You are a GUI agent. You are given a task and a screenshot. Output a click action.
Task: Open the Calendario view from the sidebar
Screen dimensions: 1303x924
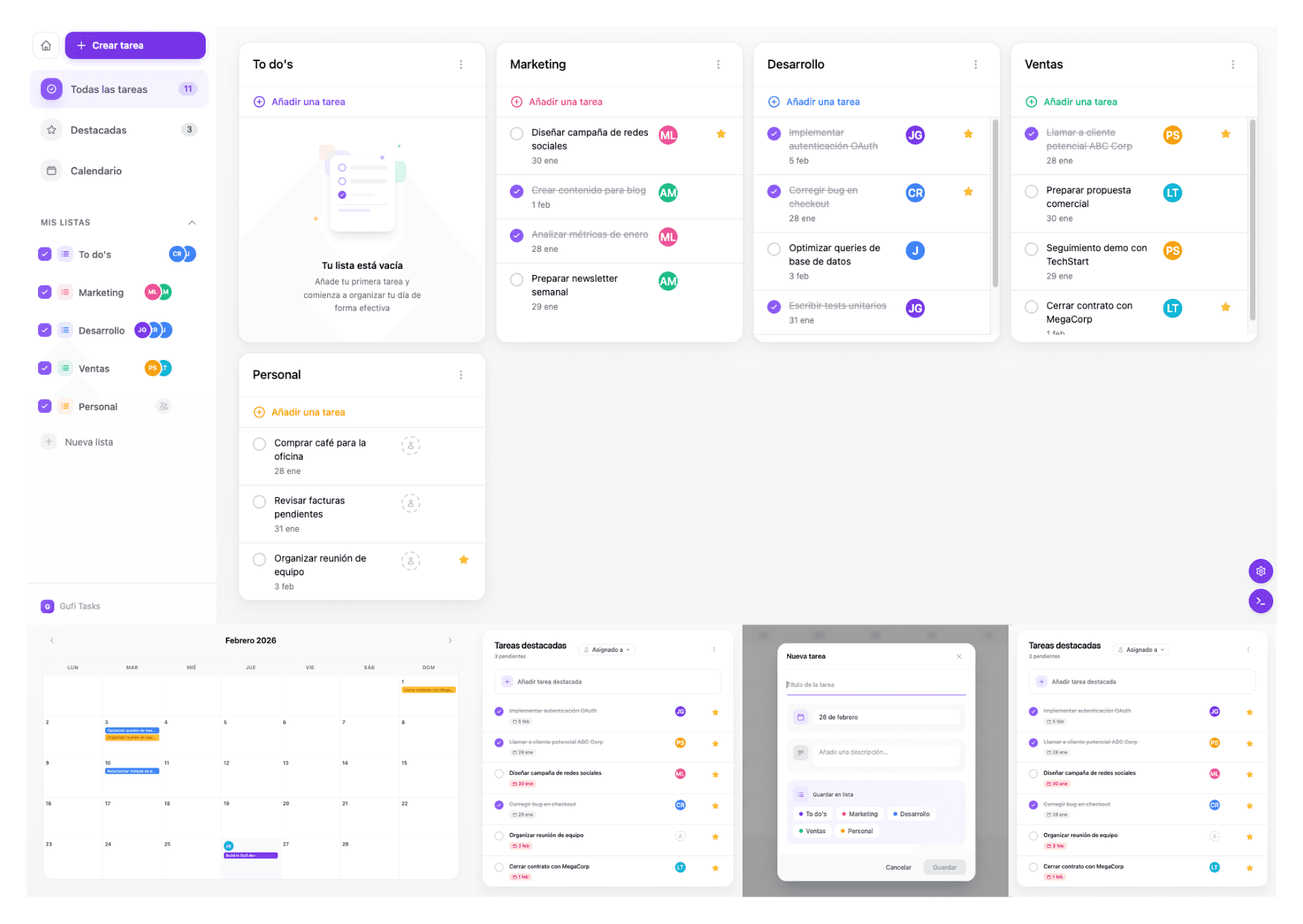pos(95,171)
